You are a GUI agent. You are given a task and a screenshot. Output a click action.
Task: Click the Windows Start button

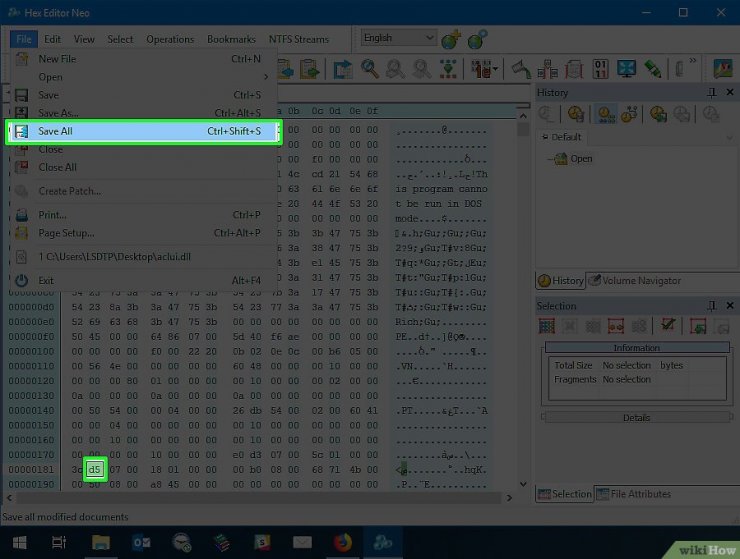(19, 542)
